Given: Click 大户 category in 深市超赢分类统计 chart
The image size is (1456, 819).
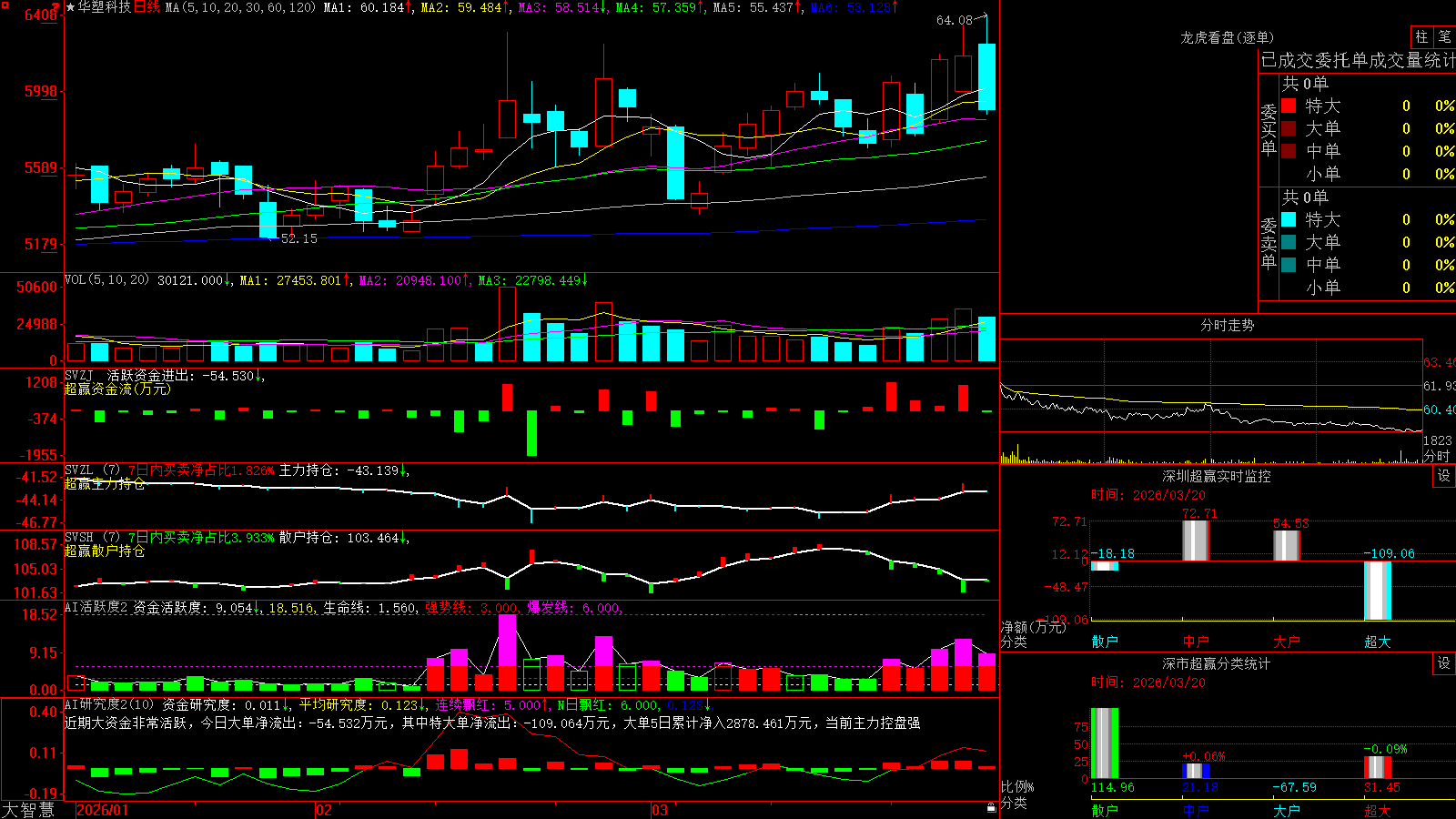Looking at the screenshot, I should [x=1287, y=811].
